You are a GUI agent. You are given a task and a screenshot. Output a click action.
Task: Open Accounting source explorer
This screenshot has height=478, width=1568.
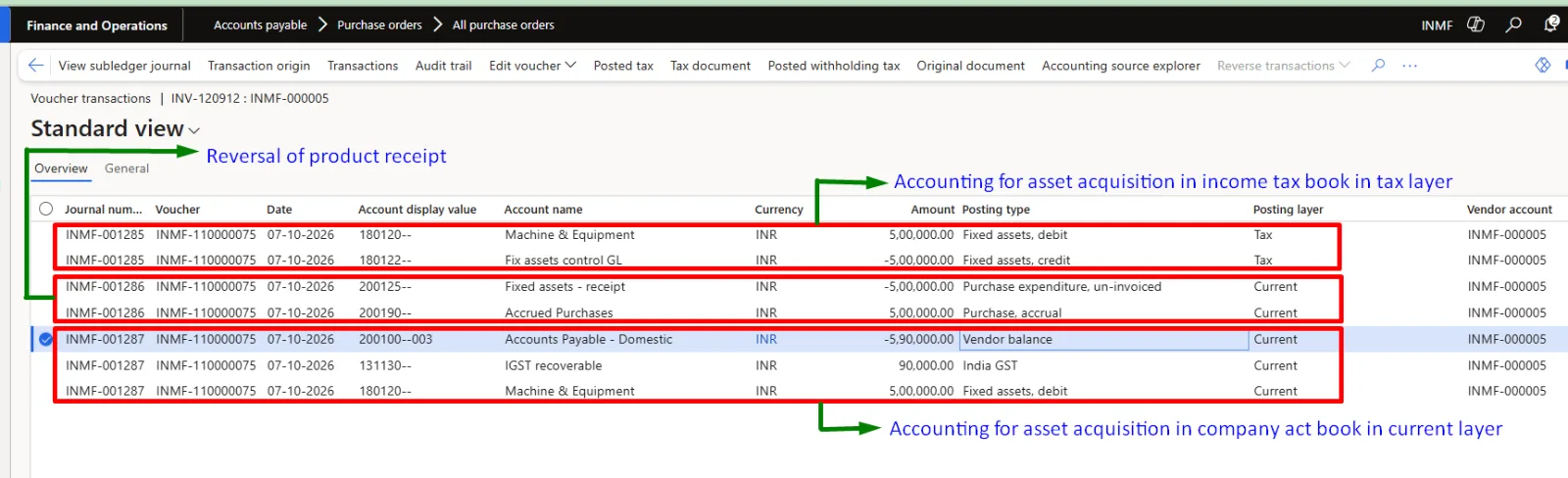click(x=1121, y=66)
